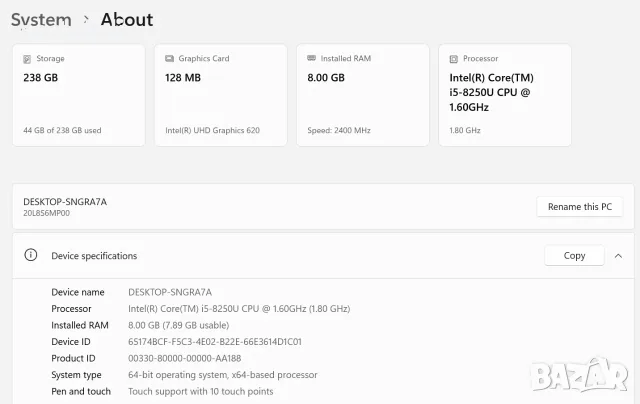Collapse the Device specifications section
Screen dimensions: 640x404
618,256
